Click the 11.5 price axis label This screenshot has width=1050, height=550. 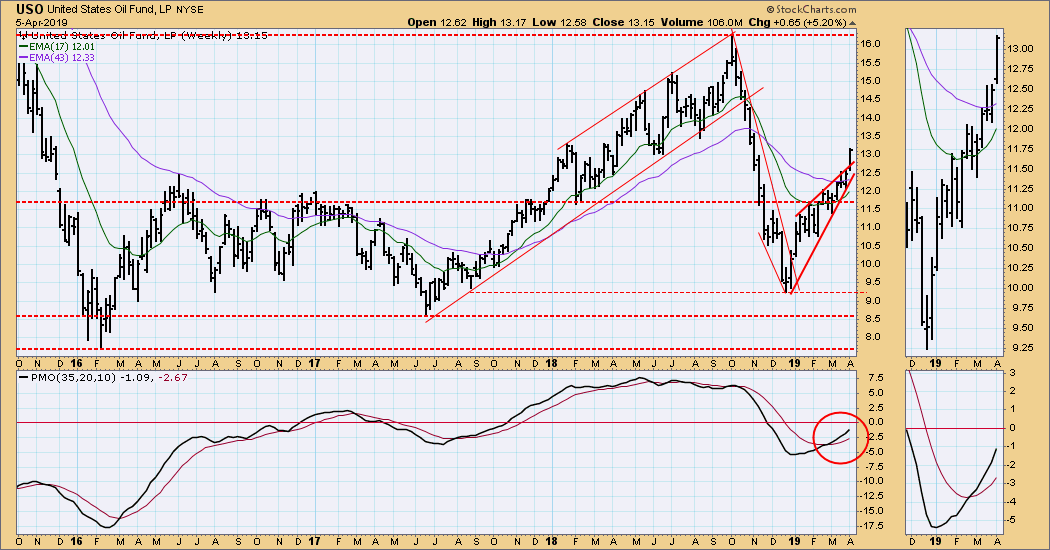[x=871, y=209]
